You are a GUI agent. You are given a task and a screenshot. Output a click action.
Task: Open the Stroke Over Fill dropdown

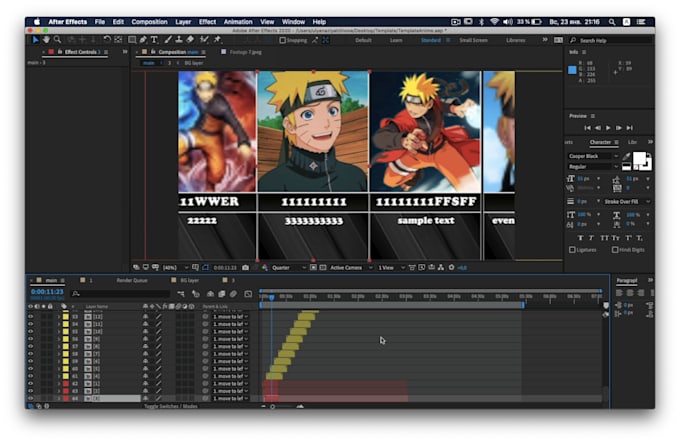click(x=627, y=202)
